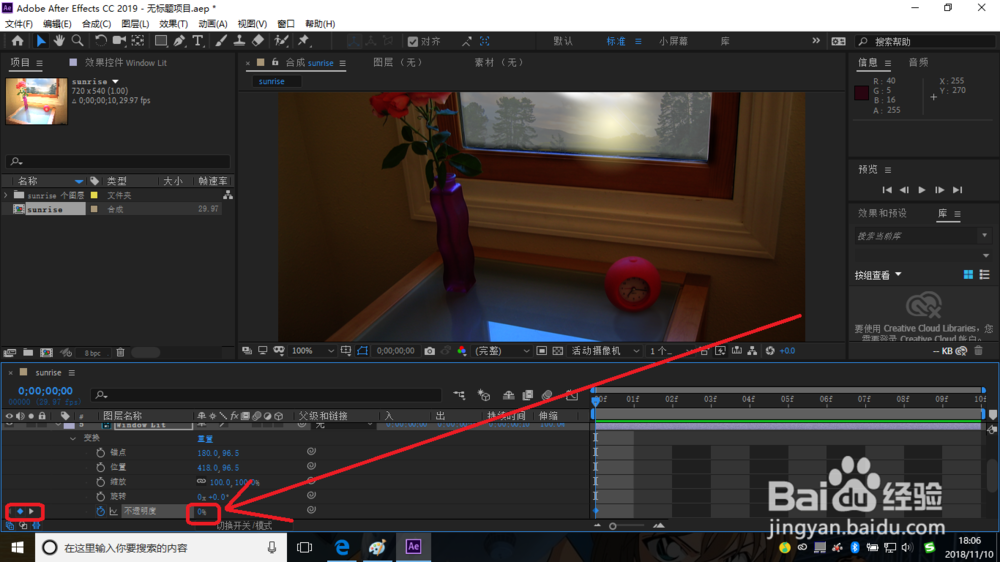1000x562 pixels.
Task: Toggle the opacity keyframe diamond
Action: click(20, 511)
